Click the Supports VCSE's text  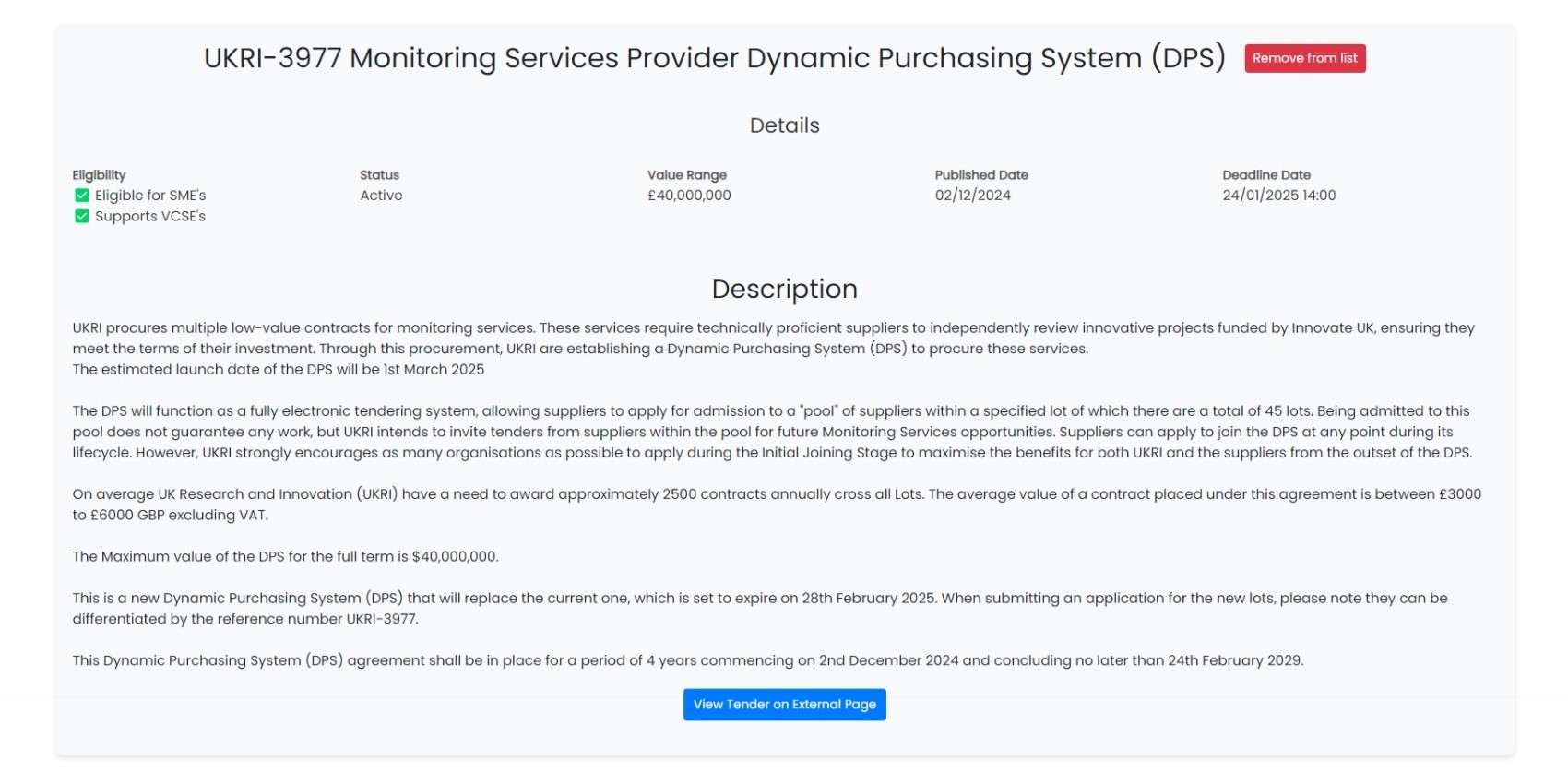(x=150, y=216)
